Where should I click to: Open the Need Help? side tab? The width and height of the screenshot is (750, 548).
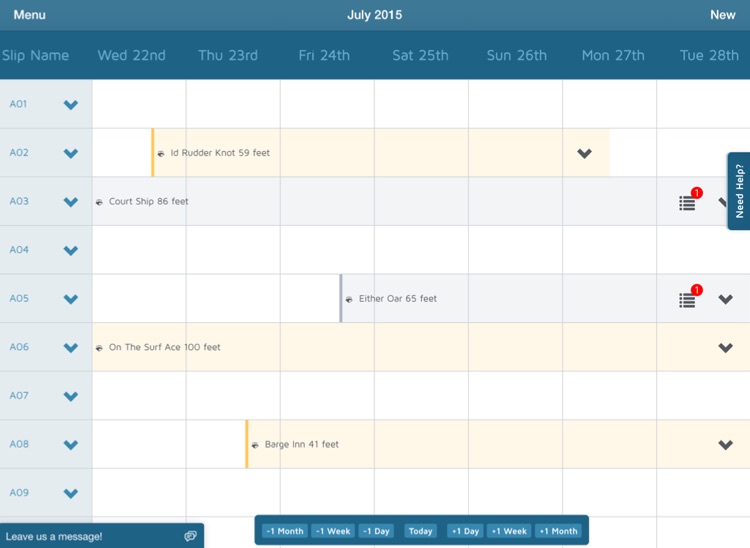pyautogui.click(x=739, y=191)
